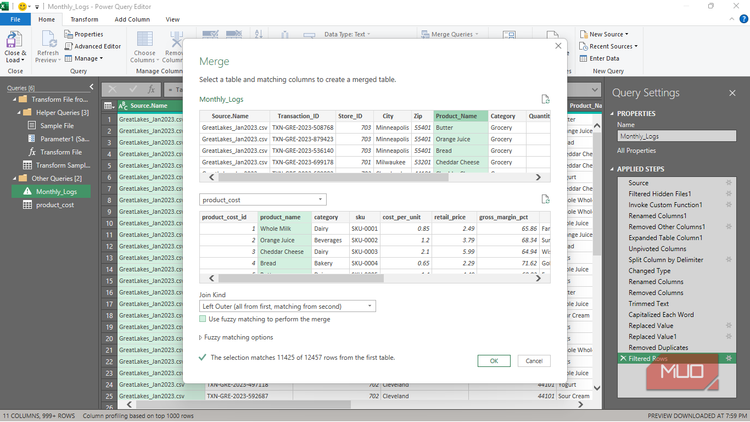This screenshot has height=422, width=750.
Task: Open the File tab
Action: [x=15, y=20]
